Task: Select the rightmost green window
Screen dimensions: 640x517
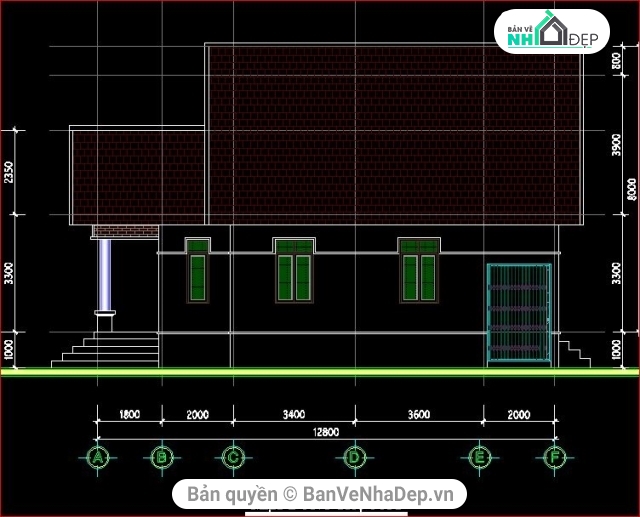Action: (420, 270)
